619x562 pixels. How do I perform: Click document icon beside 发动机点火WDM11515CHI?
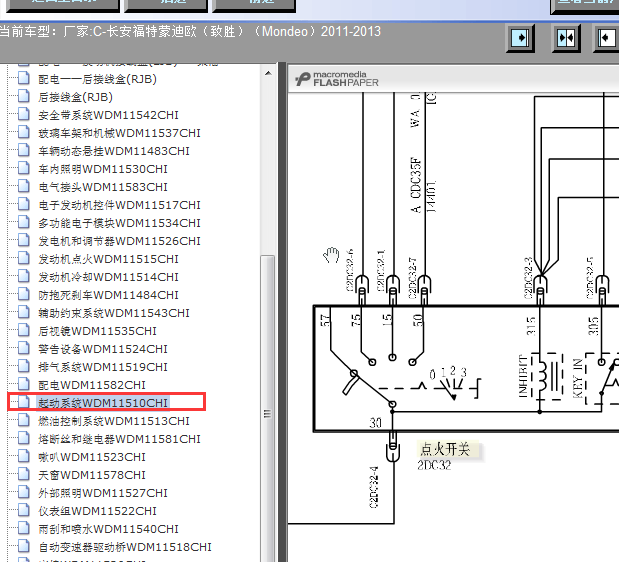point(24,258)
